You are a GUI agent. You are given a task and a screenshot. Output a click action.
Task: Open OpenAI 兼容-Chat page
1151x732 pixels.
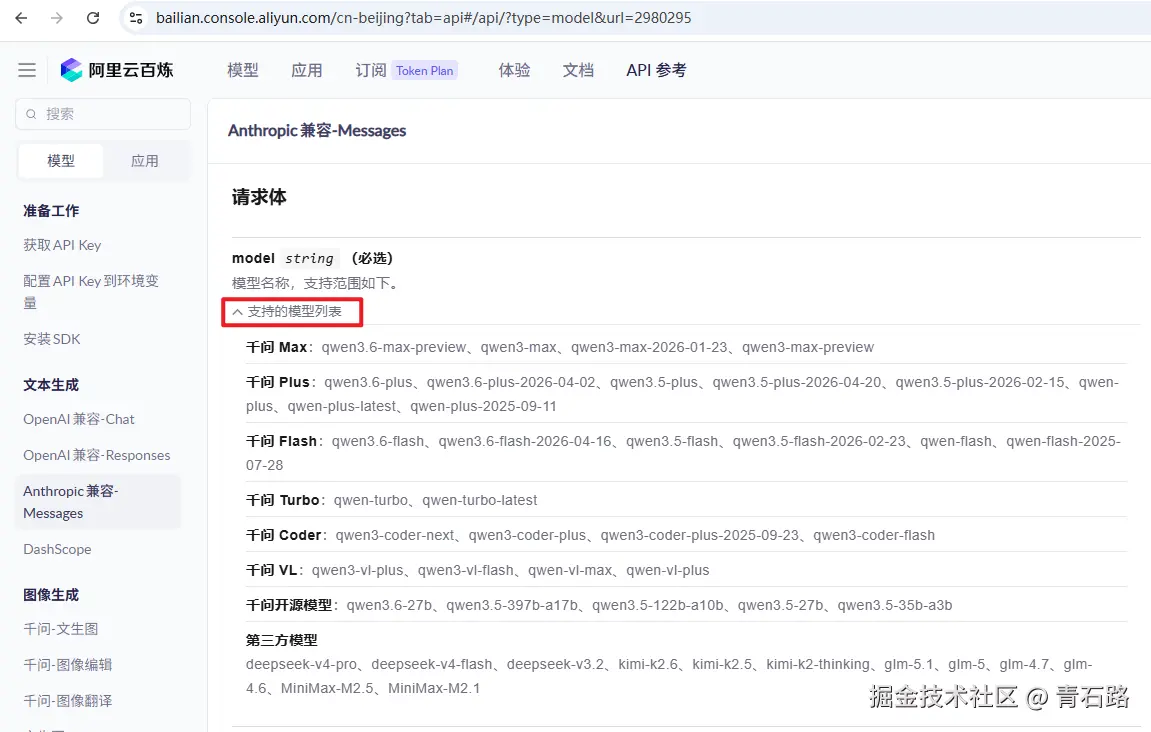click(79, 419)
